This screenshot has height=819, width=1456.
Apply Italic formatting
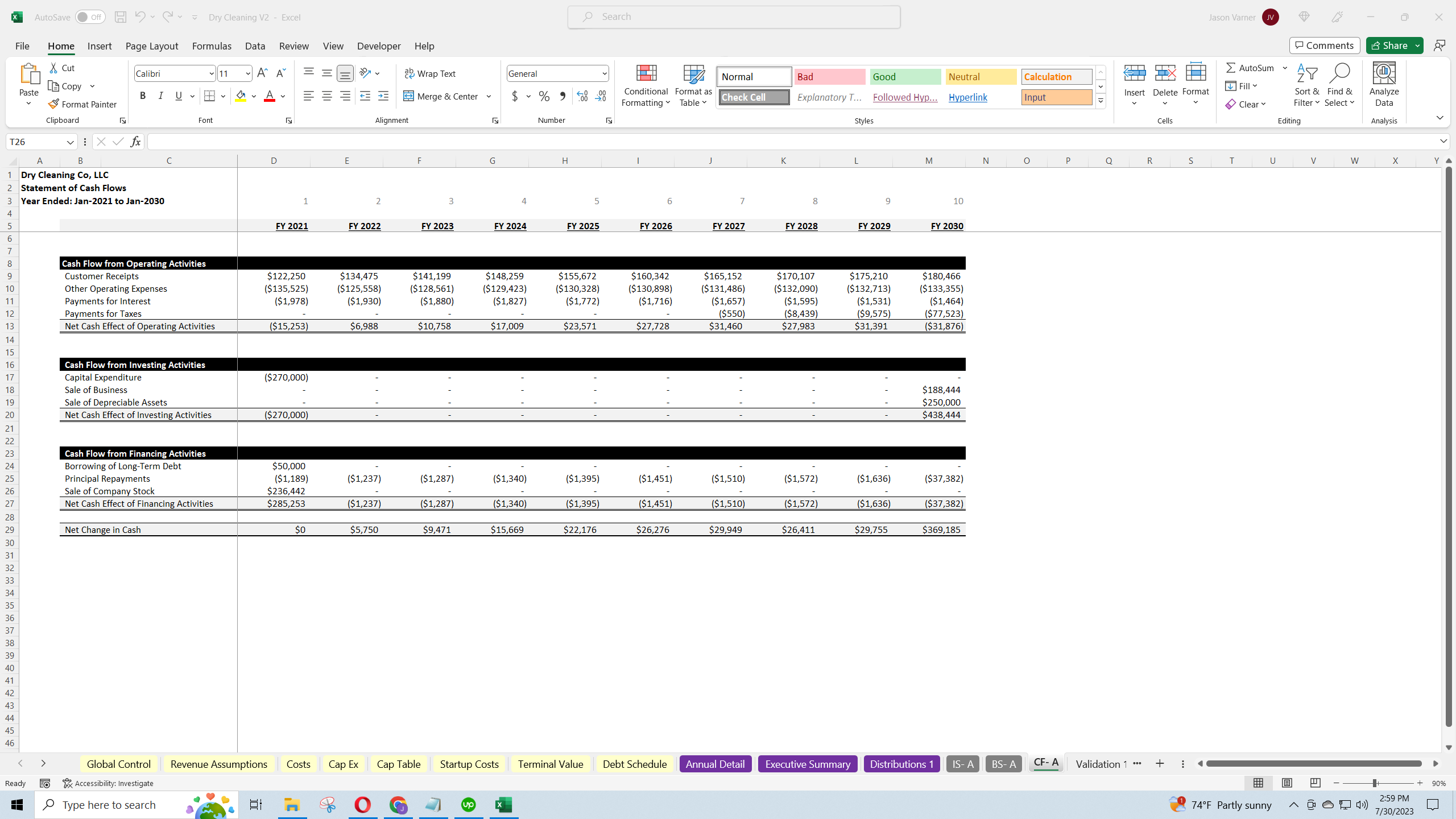[160, 96]
